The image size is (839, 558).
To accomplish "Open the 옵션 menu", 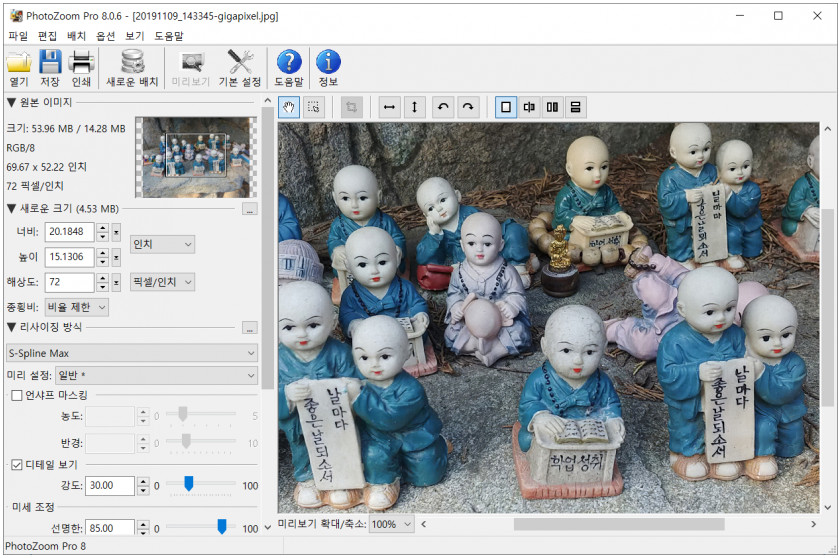I will [105, 35].
